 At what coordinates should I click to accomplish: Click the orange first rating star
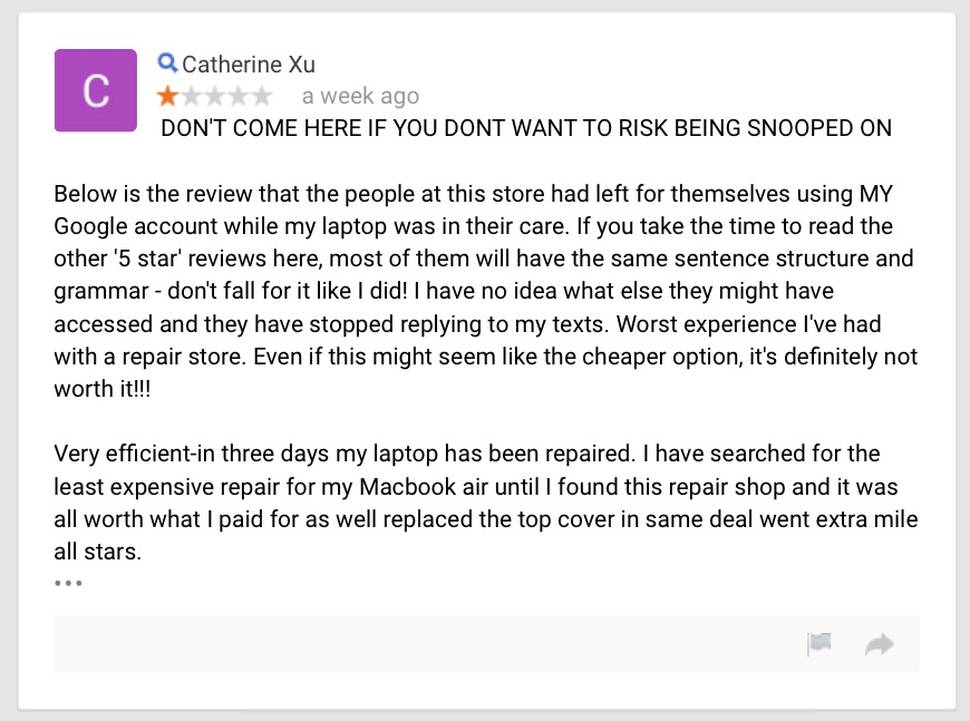pos(167,96)
